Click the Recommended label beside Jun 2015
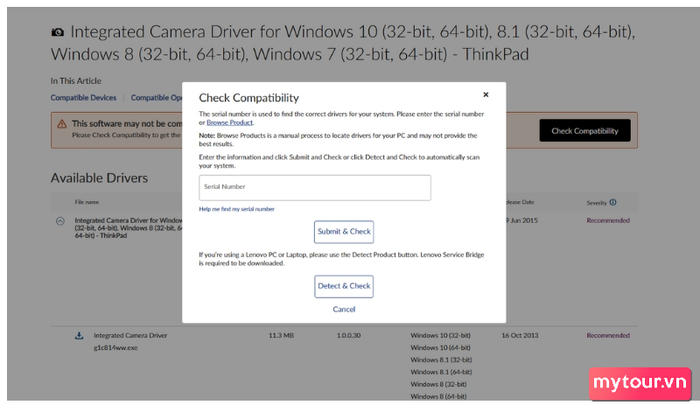This screenshot has height=411, width=700. (608, 220)
